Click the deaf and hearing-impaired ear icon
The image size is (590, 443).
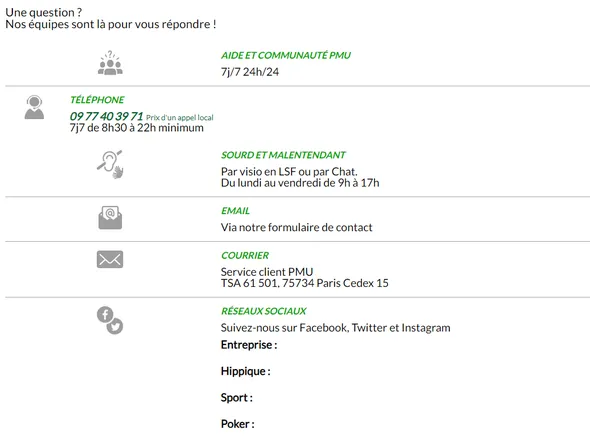tap(110, 164)
